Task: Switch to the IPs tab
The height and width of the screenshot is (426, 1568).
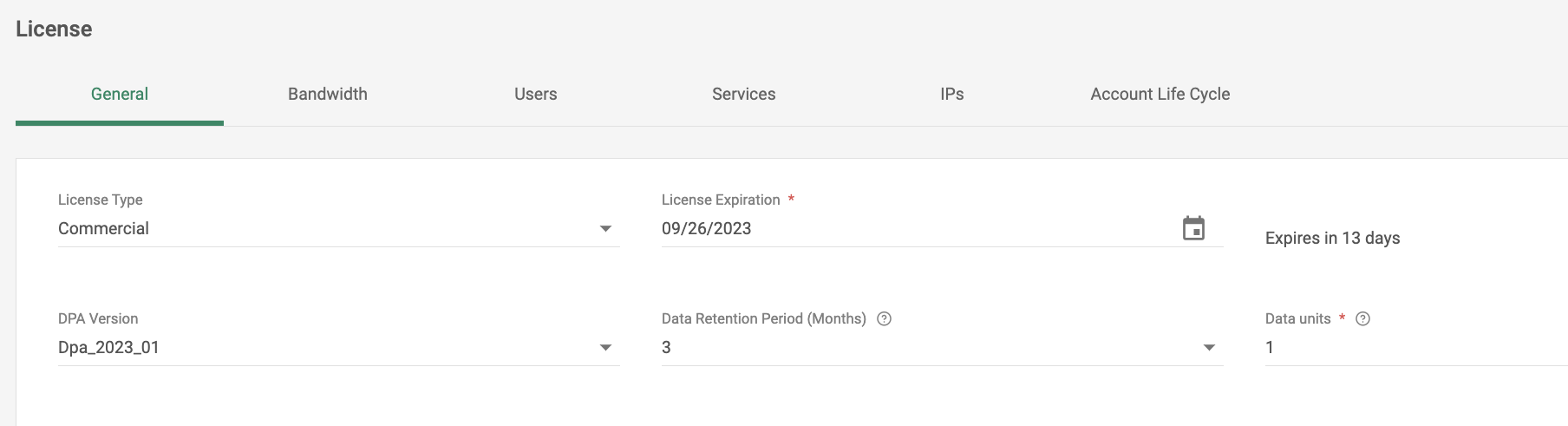Action: (952, 95)
